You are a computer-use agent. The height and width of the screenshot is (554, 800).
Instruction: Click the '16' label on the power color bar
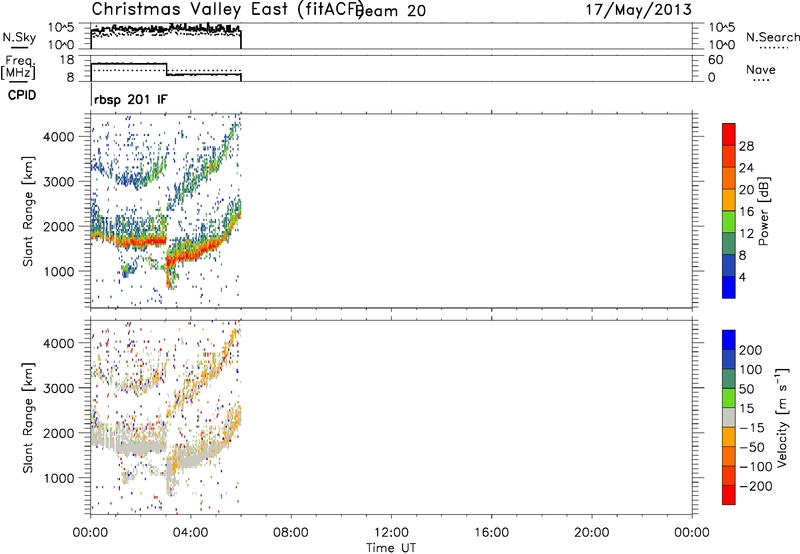click(746, 212)
